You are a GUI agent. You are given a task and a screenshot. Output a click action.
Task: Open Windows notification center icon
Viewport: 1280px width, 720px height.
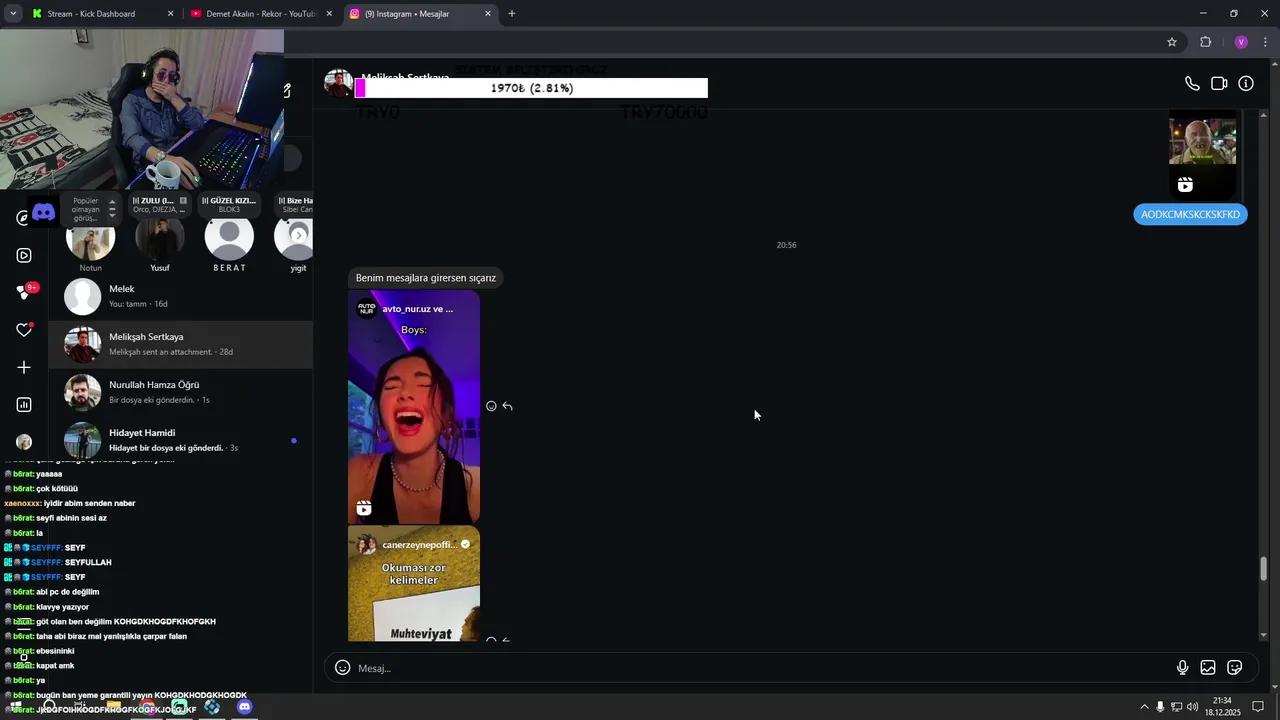pyautogui.click(x=1258, y=707)
